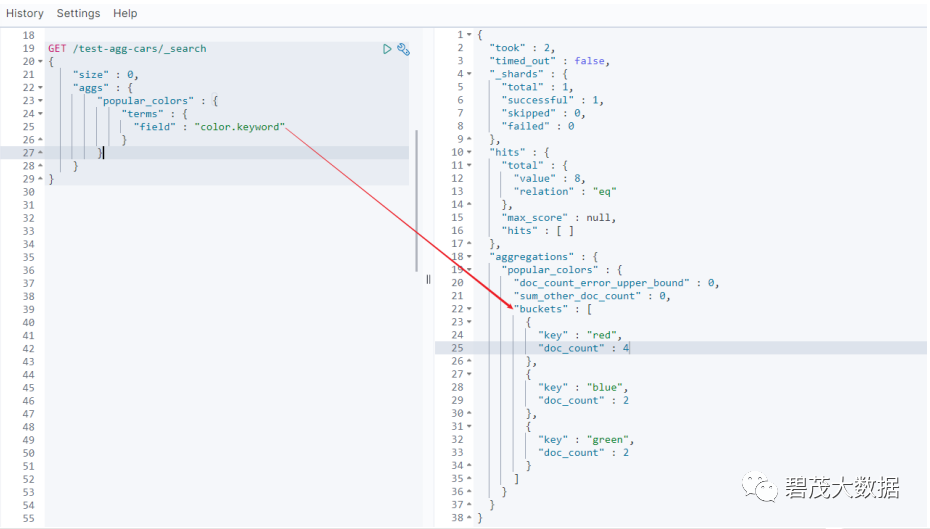Open the Settings menu
This screenshot has height=529, width=930.
click(78, 13)
